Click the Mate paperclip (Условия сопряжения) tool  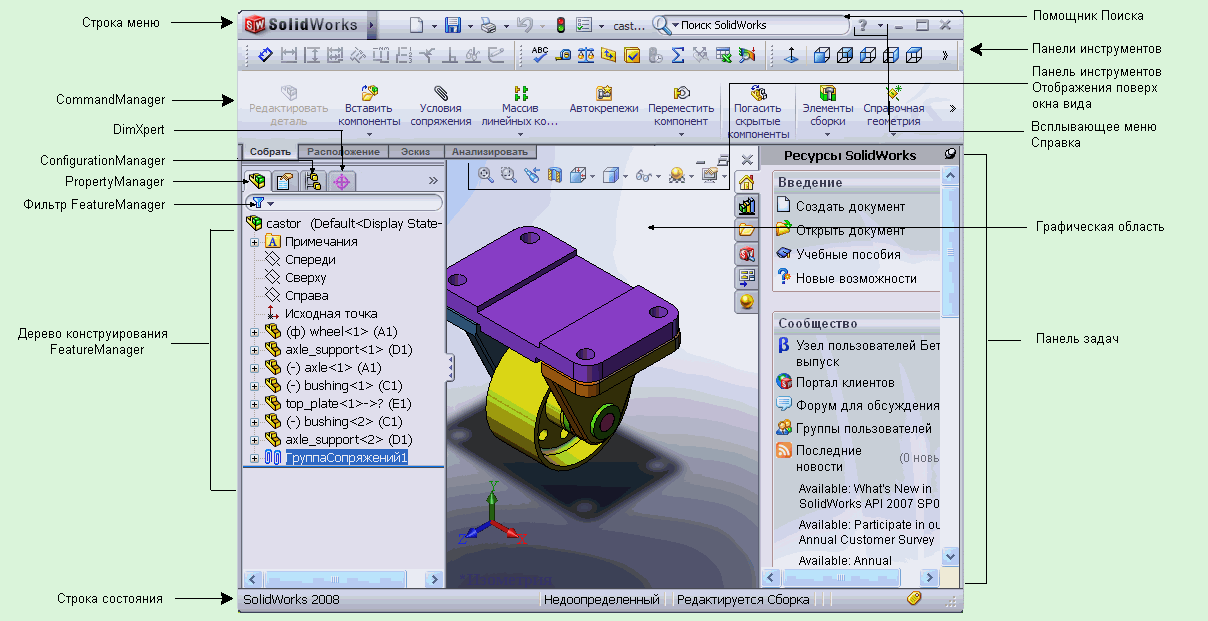[x=442, y=93]
